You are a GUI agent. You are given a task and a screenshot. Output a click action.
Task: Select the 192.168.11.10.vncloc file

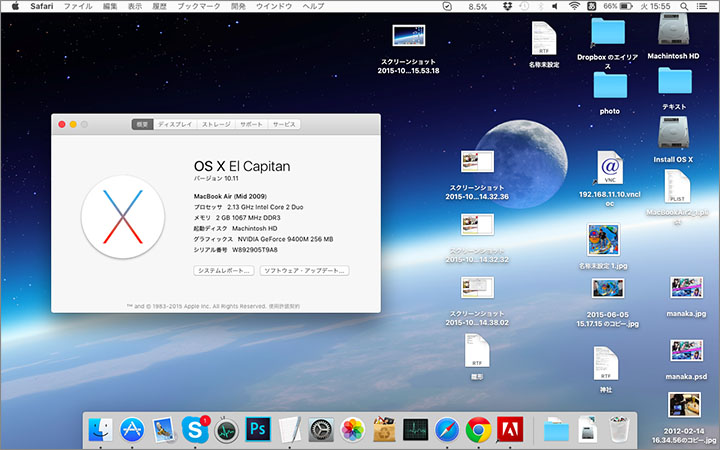point(610,169)
